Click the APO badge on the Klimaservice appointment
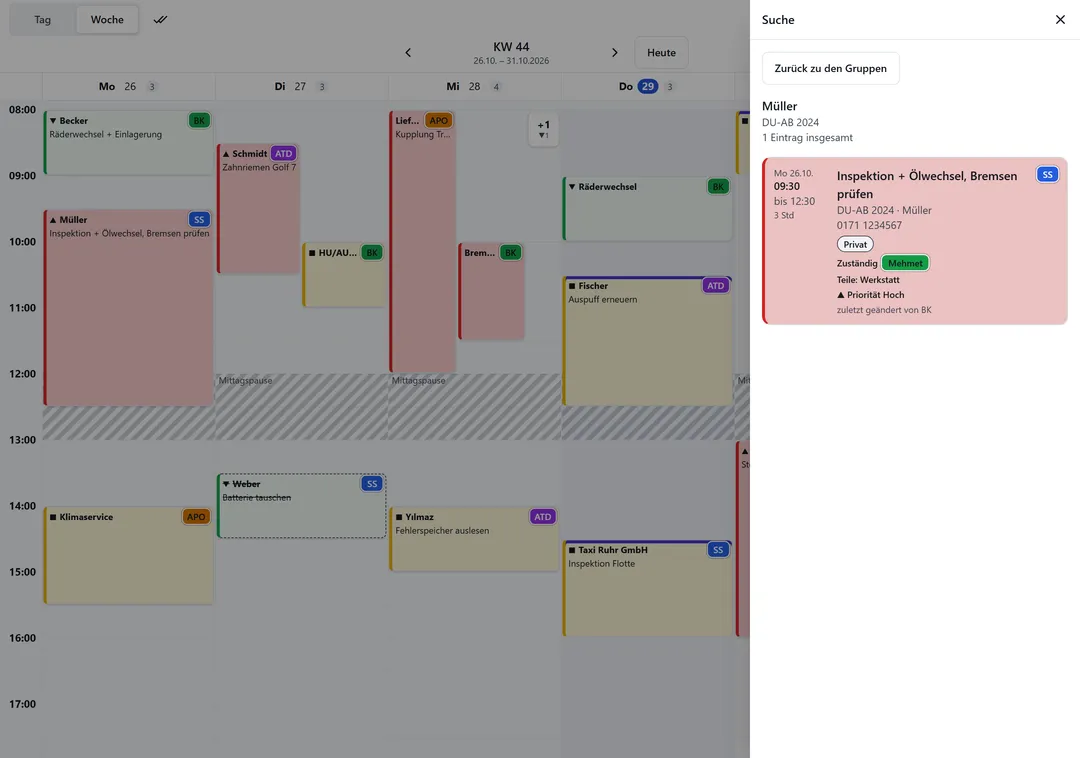This screenshot has height=758, width=1080. [x=196, y=517]
